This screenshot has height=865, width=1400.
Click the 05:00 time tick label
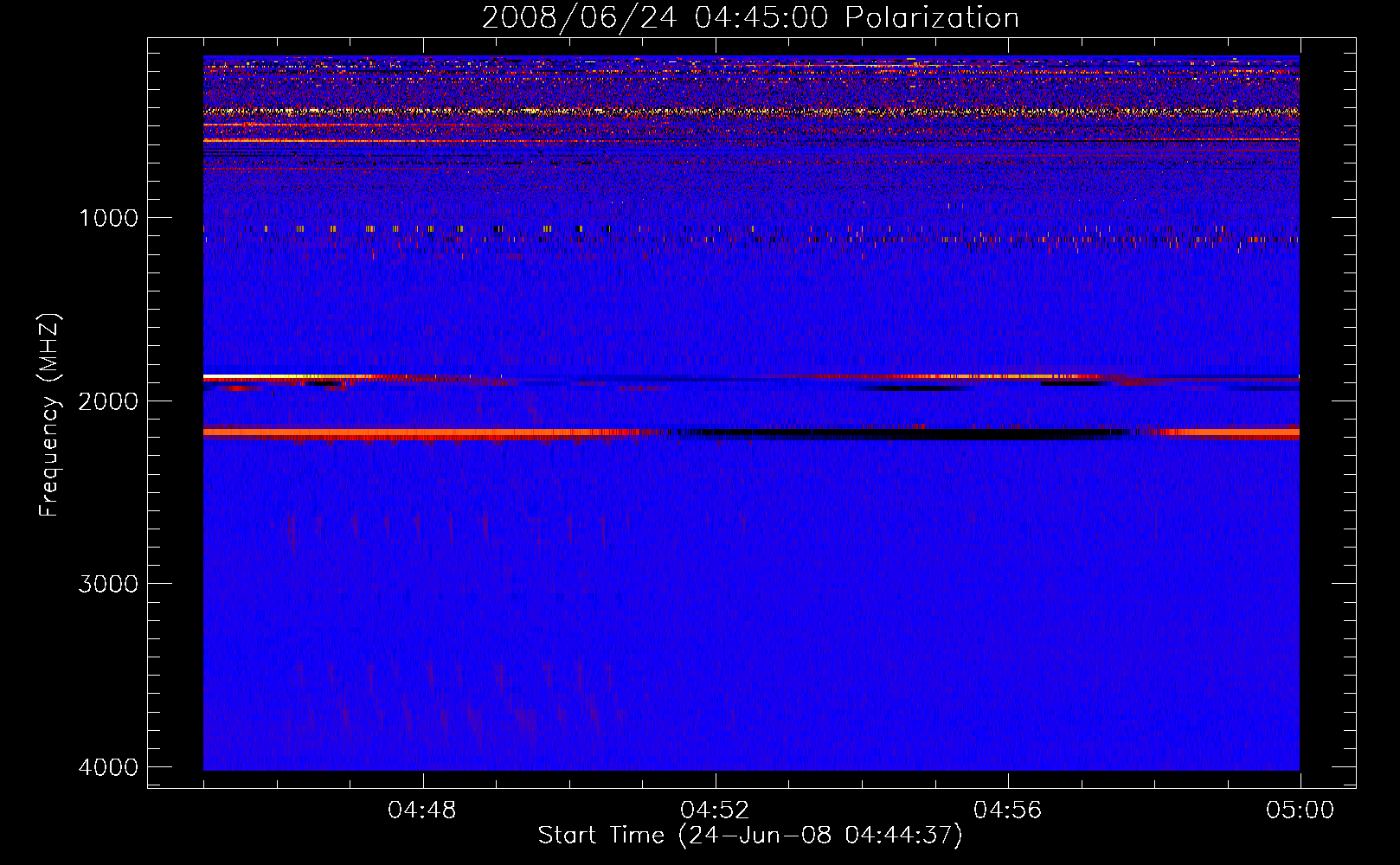tap(1300, 811)
